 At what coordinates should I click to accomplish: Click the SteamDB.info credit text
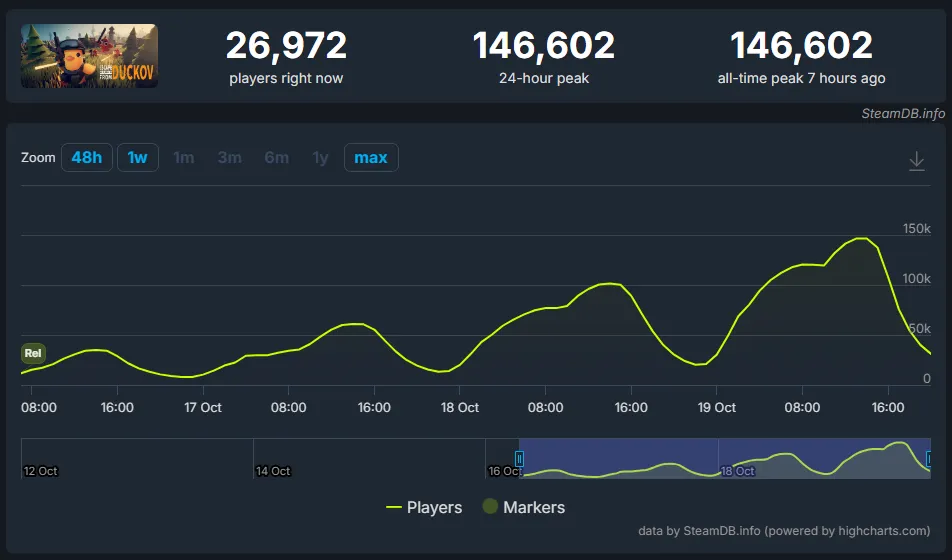pyautogui.click(x=902, y=113)
